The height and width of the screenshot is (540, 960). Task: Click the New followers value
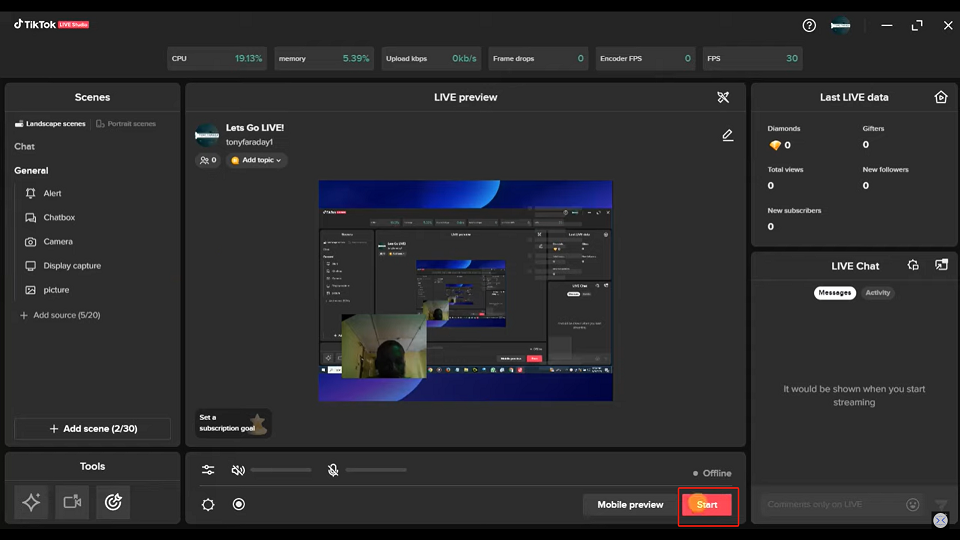(x=866, y=186)
